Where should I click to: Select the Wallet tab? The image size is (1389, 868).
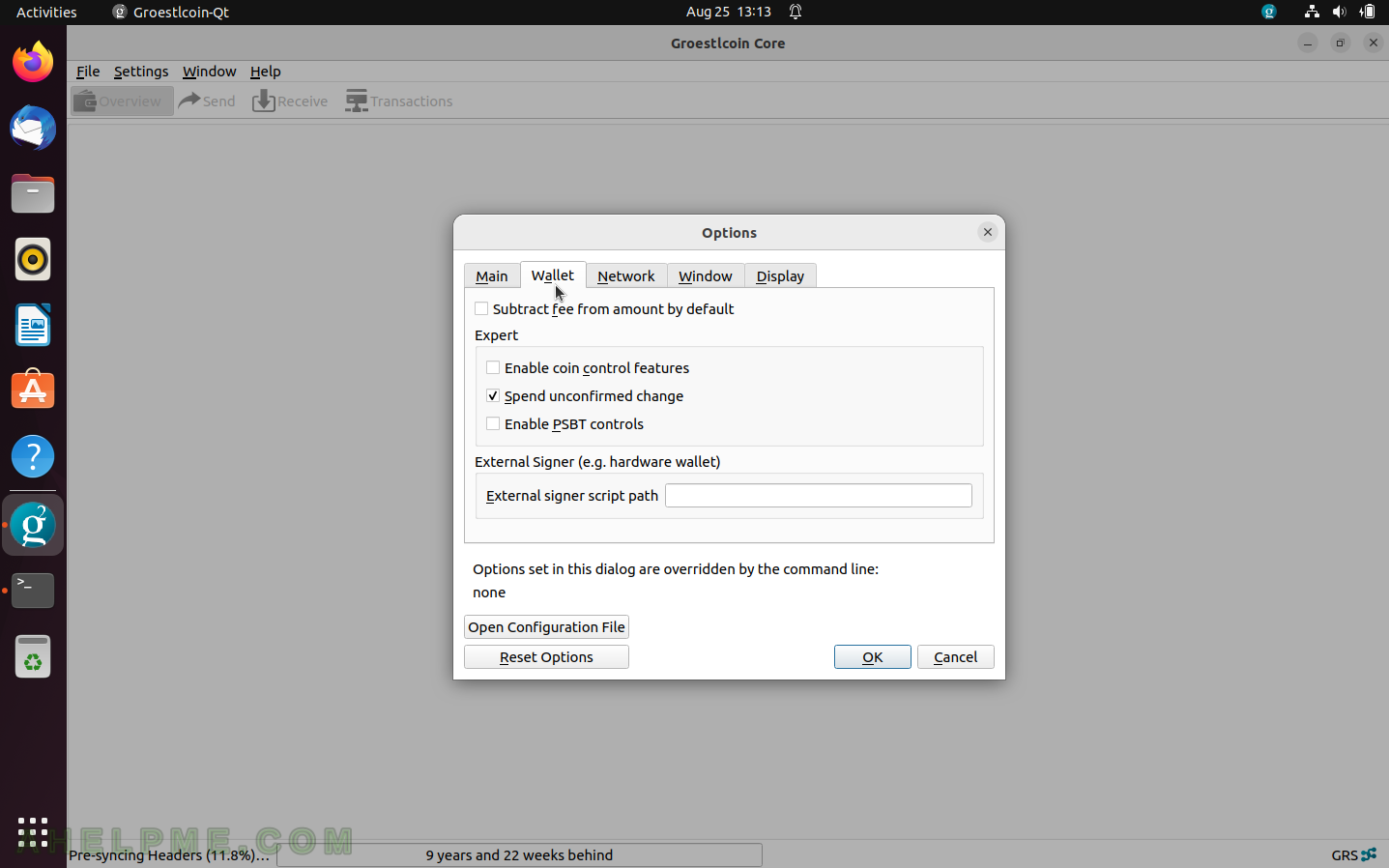tap(553, 275)
